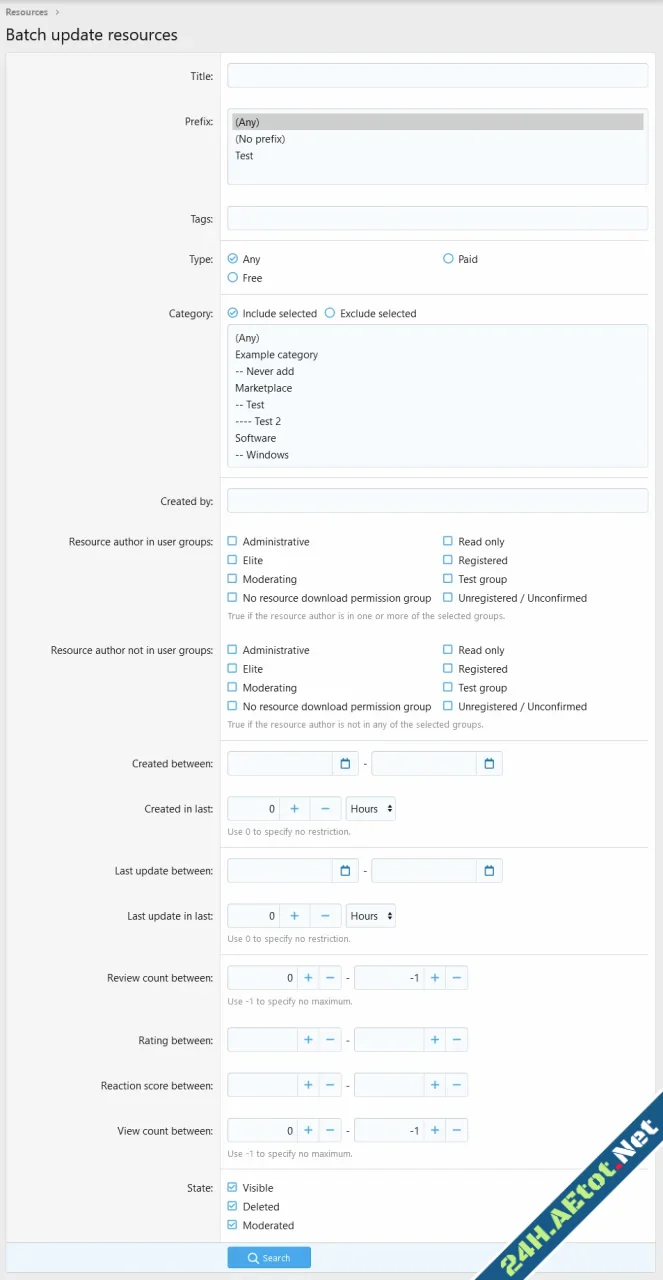This screenshot has height=1280, width=663.
Task: Open calendar for Last update between start date
Action: (x=345, y=871)
